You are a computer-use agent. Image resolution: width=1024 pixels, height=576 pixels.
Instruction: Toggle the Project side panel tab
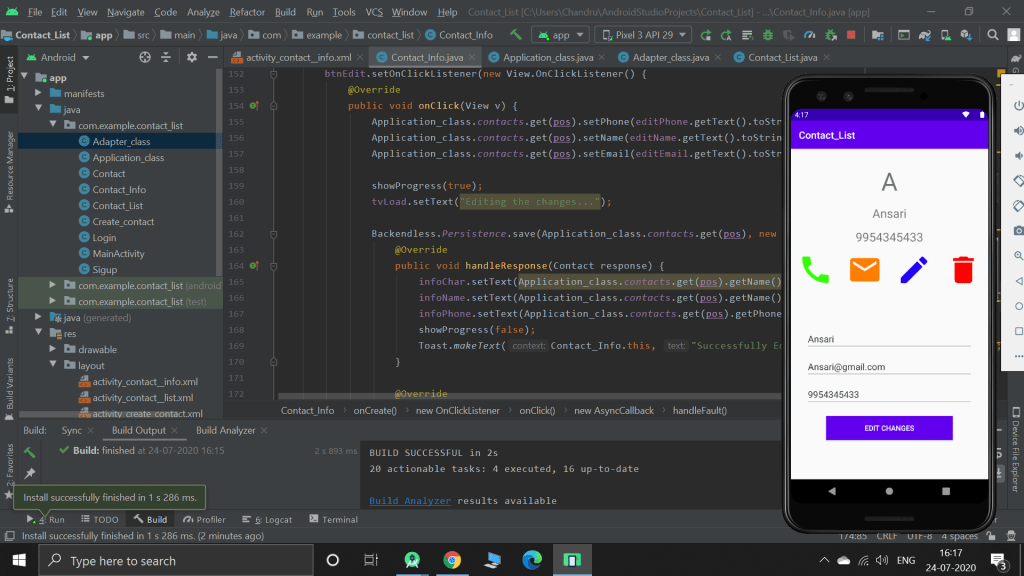(10, 75)
